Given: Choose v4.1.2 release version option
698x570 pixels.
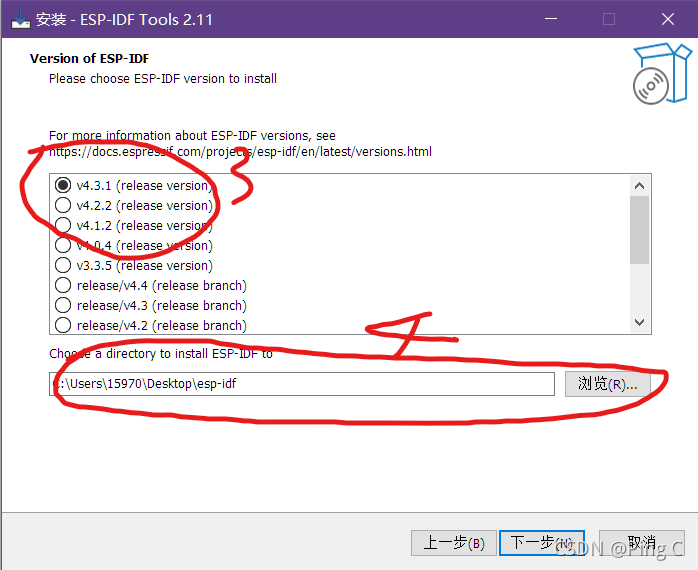Looking at the screenshot, I should coord(63,225).
